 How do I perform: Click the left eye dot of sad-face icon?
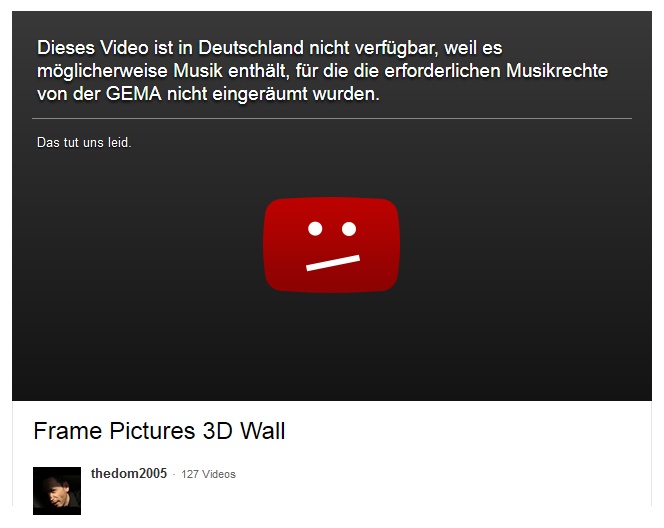(x=315, y=229)
